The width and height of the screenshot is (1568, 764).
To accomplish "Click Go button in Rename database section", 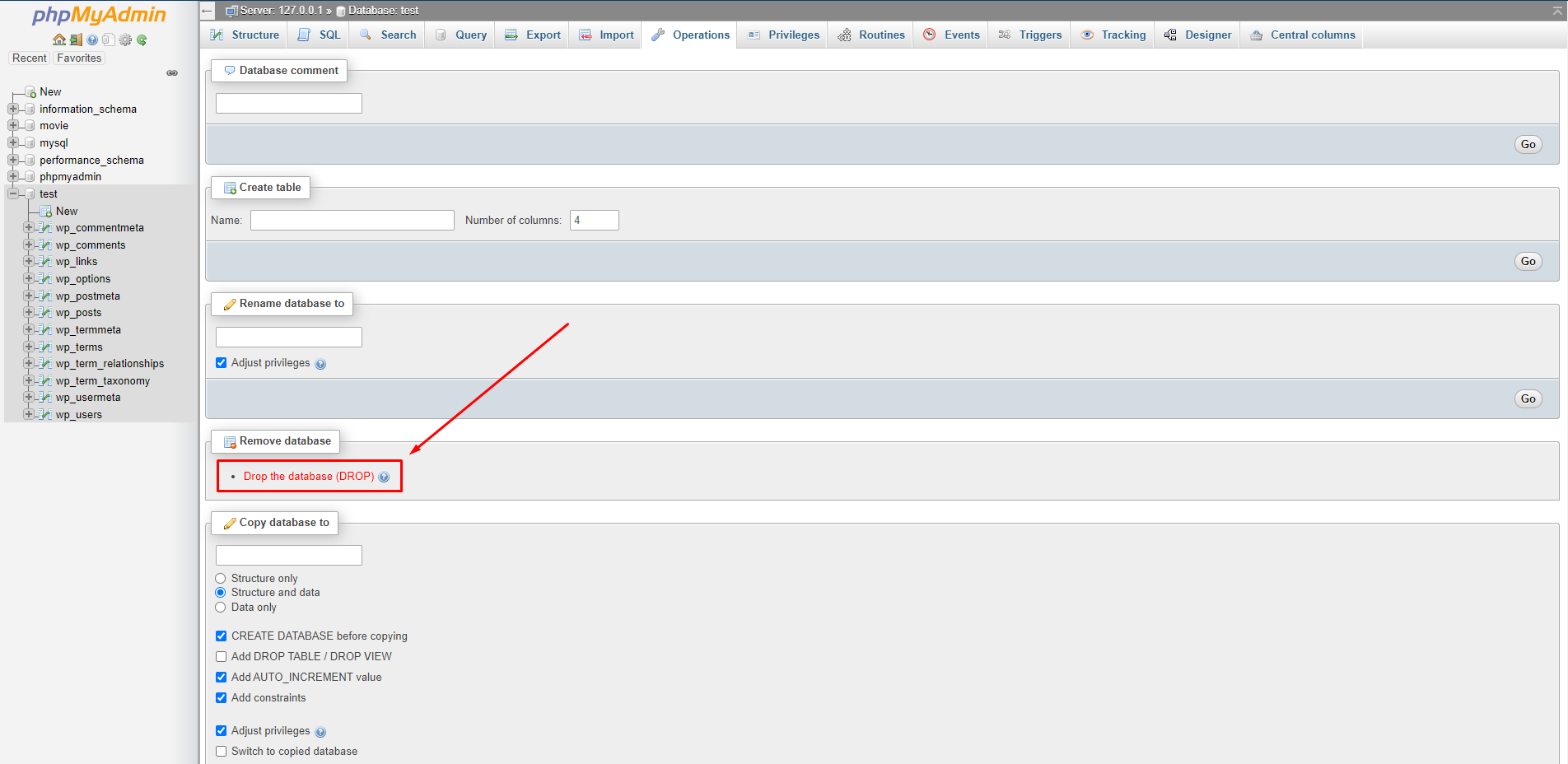I will coord(1528,398).
